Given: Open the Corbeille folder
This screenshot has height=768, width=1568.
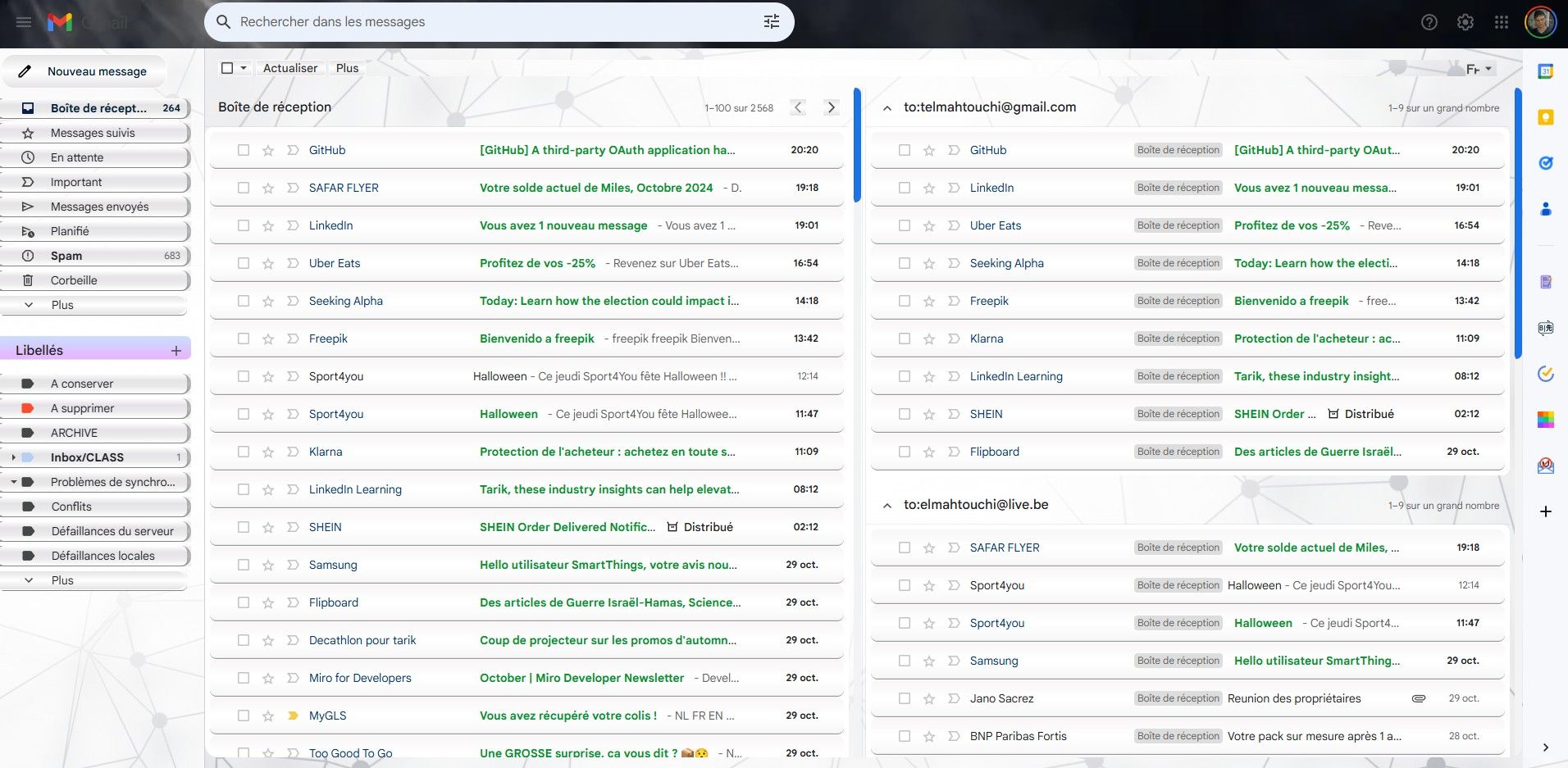Looking at the screenshot, I should (96, 280).
